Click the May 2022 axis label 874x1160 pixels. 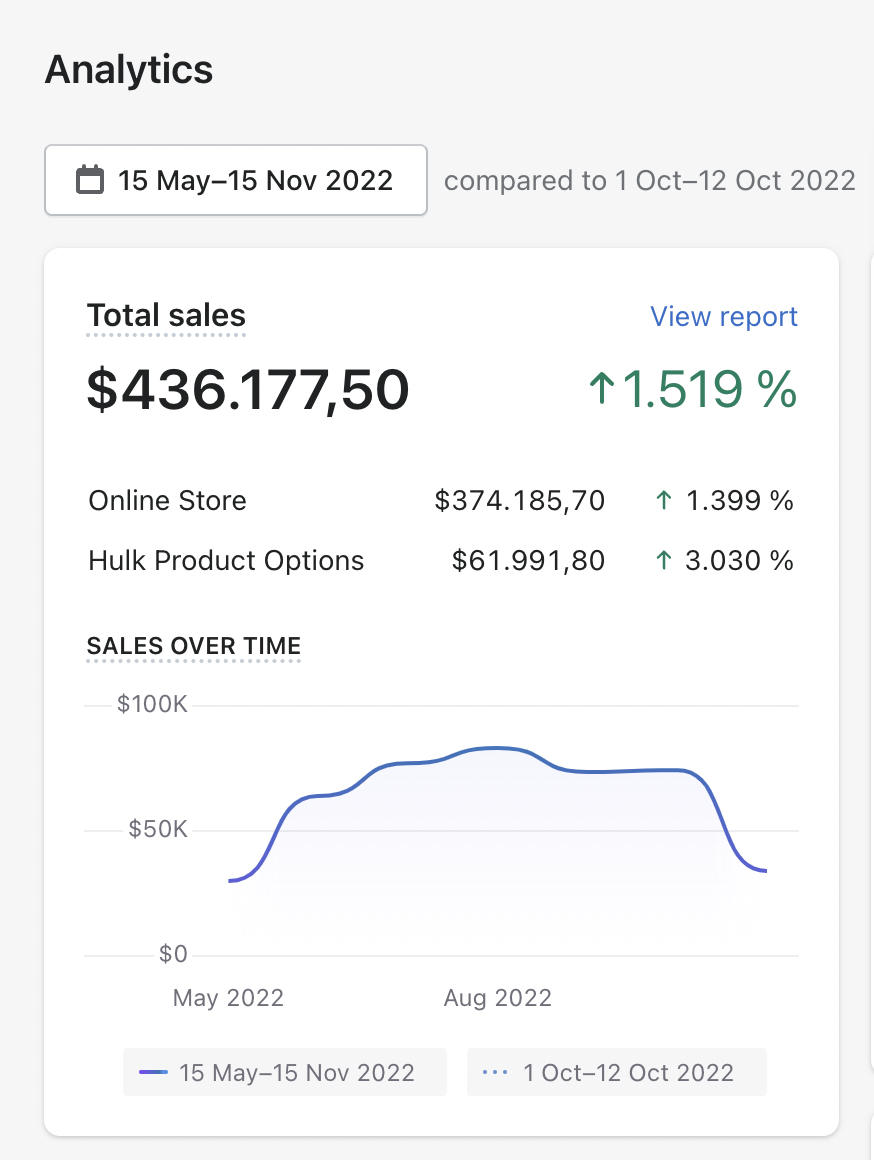point(228,998)
